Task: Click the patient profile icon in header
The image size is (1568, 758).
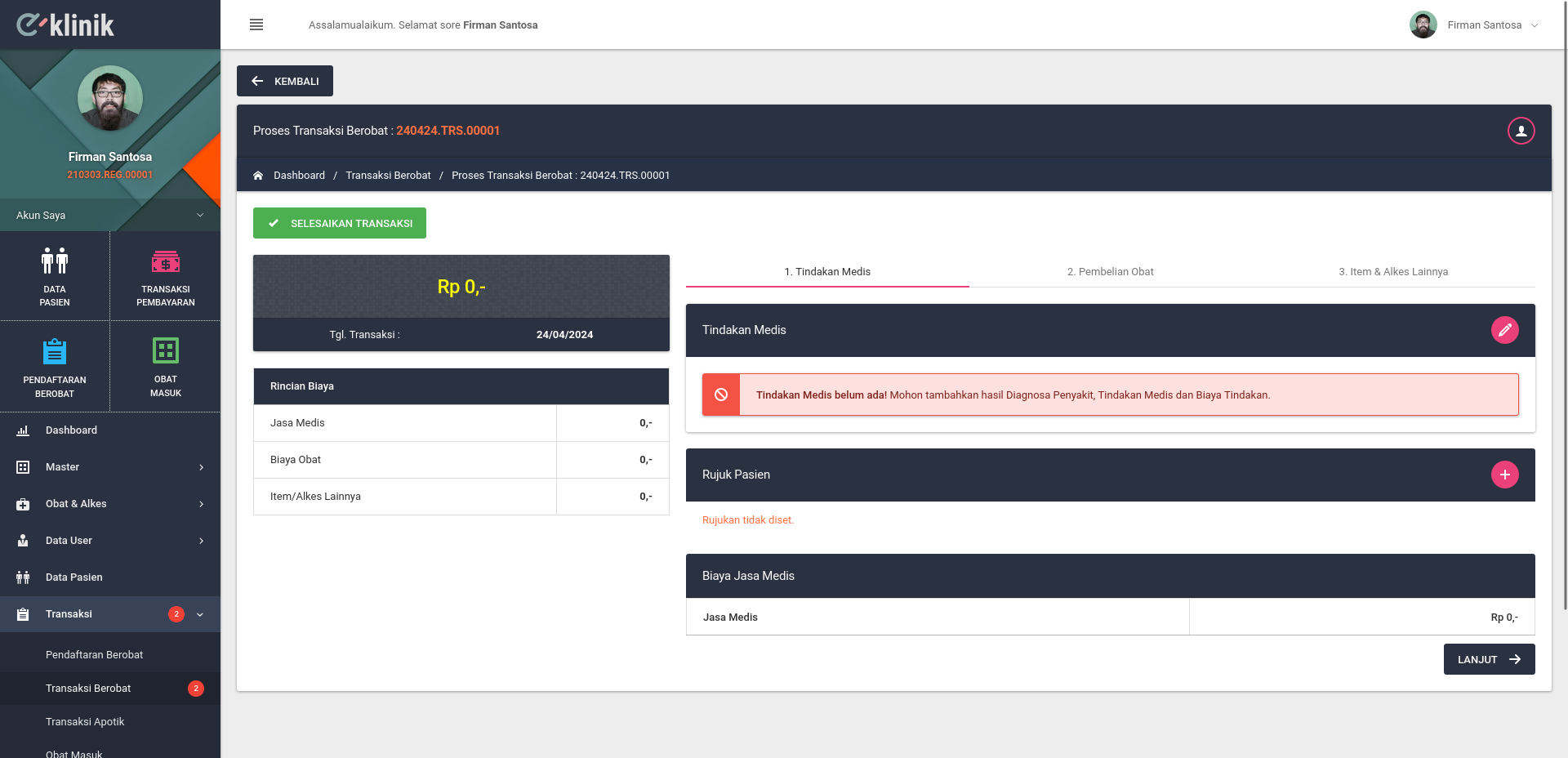Action: click(1521, 131)
